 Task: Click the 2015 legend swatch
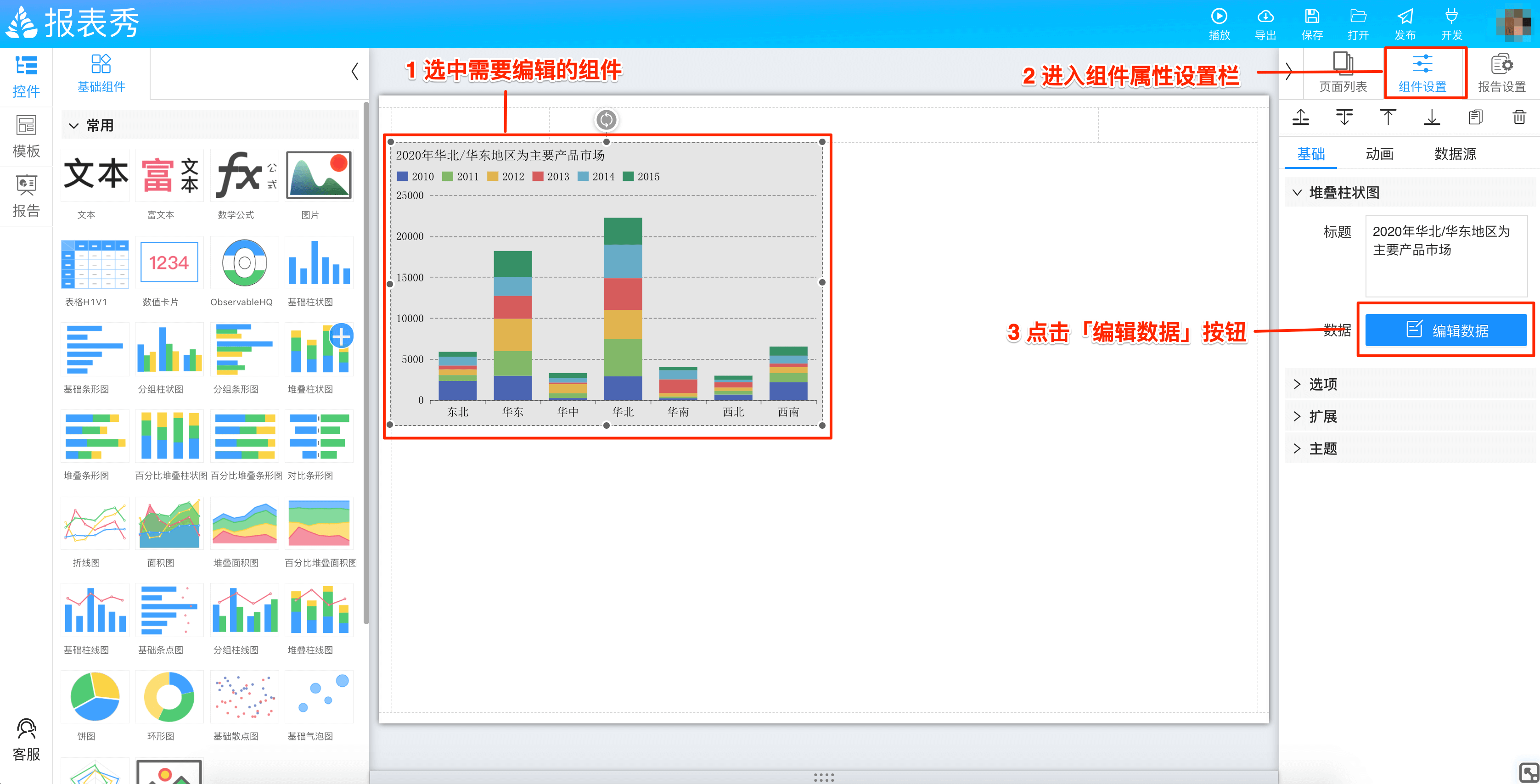(628, 176)
